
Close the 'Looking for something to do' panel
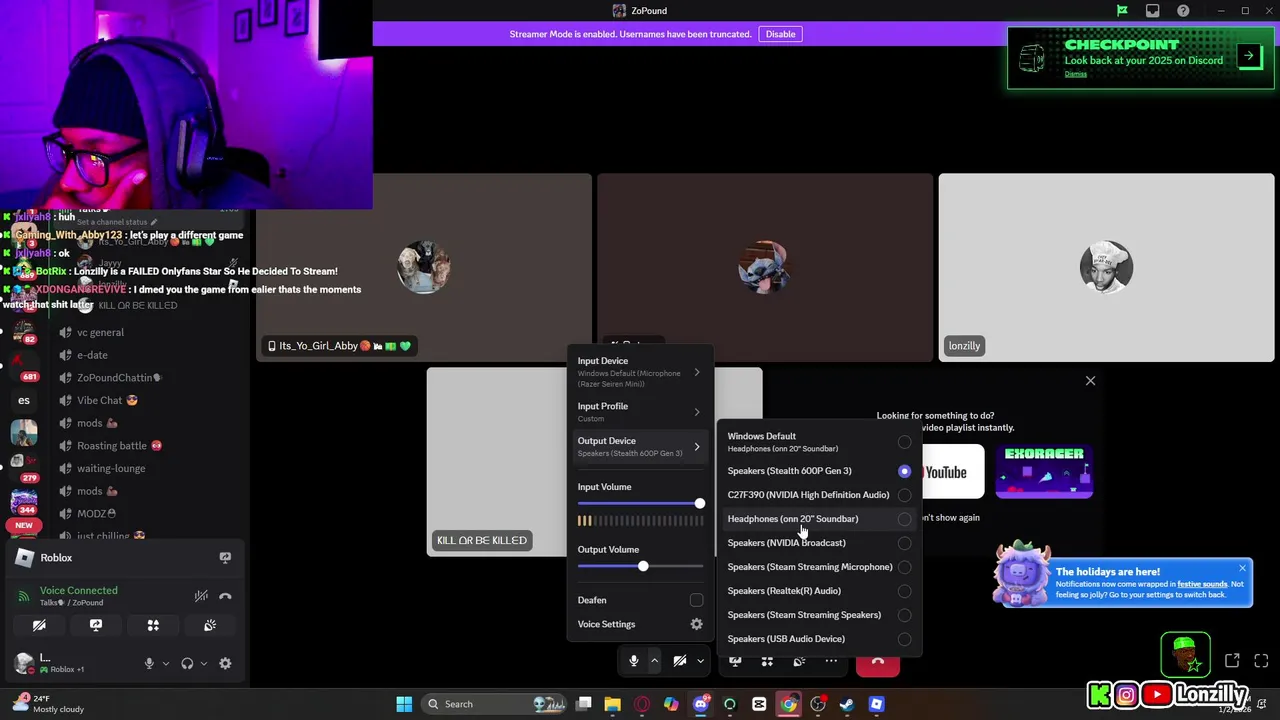[x=1090, y=381]
